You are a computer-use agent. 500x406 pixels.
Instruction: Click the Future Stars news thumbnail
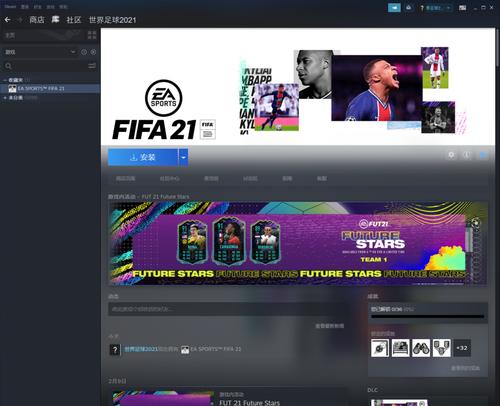click(x=163, y=398)
